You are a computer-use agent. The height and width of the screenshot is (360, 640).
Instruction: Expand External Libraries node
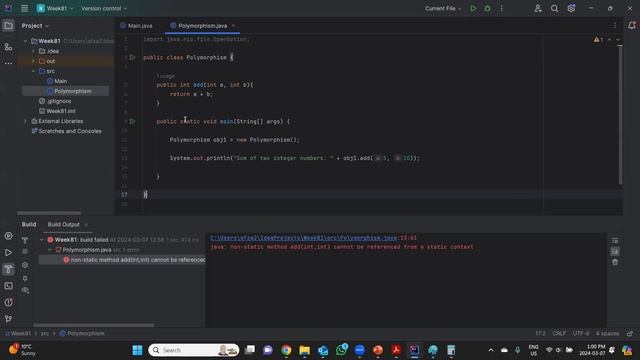click(x=25, y=121)
